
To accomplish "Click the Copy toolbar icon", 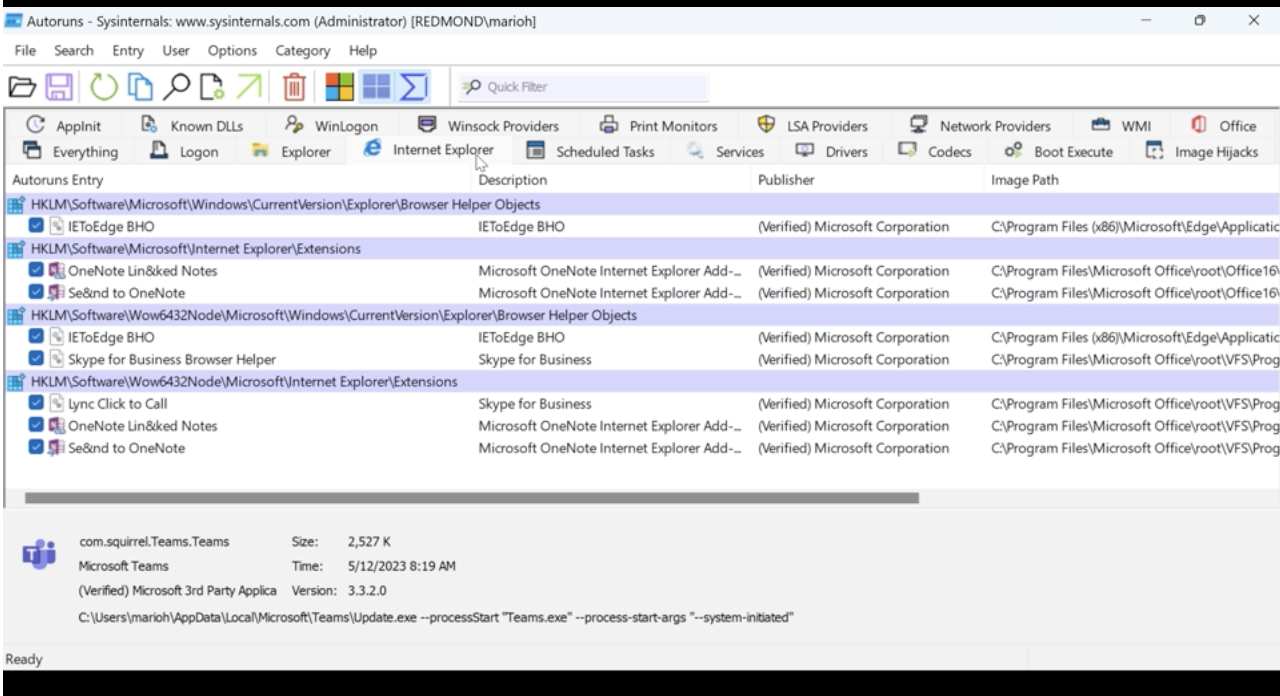I will point(140,87).
